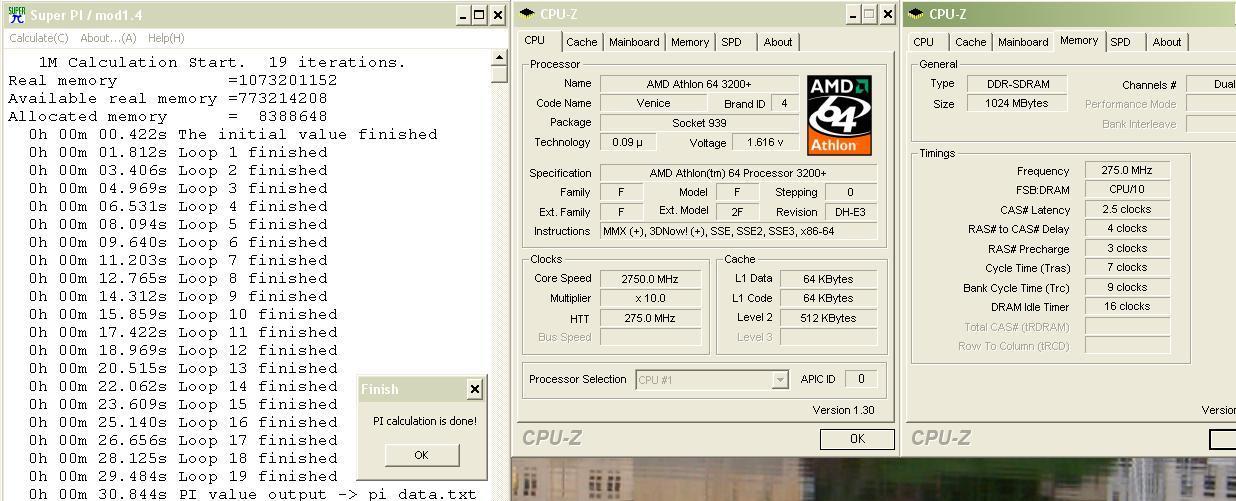The height and width of the screenshot is (501, 1236).
Task: Click the memory Frequency value 275.0 MHz
Action: pos(1127,171)
